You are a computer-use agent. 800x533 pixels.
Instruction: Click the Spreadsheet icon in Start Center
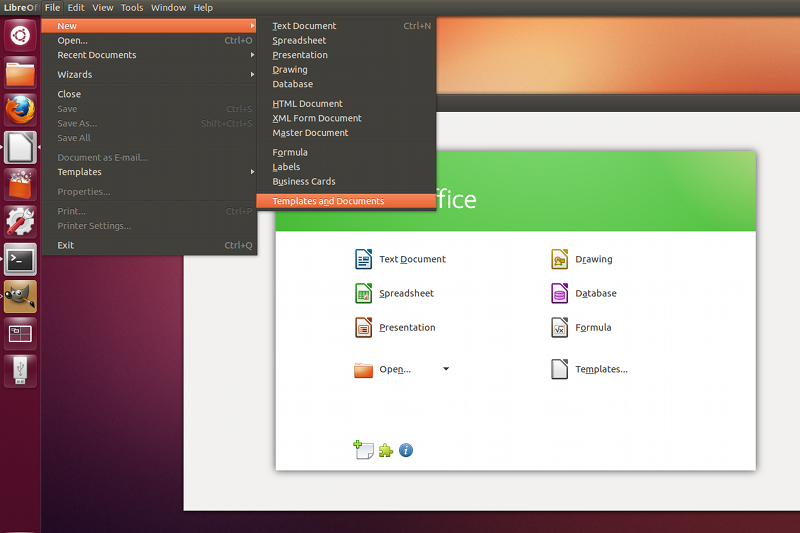pos(363,293)
